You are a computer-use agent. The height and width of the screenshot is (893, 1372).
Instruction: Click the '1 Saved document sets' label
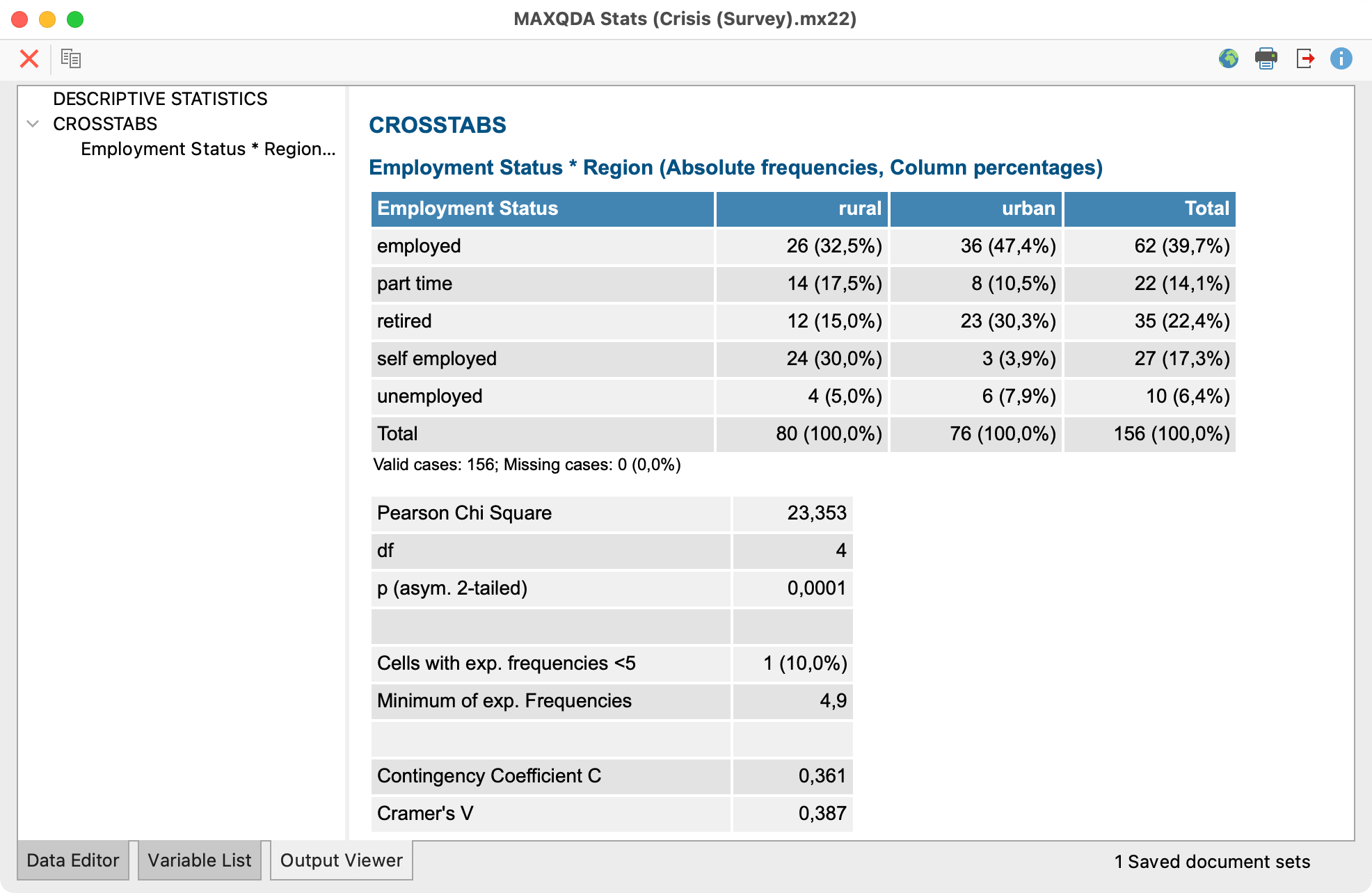pos(1212,862)
